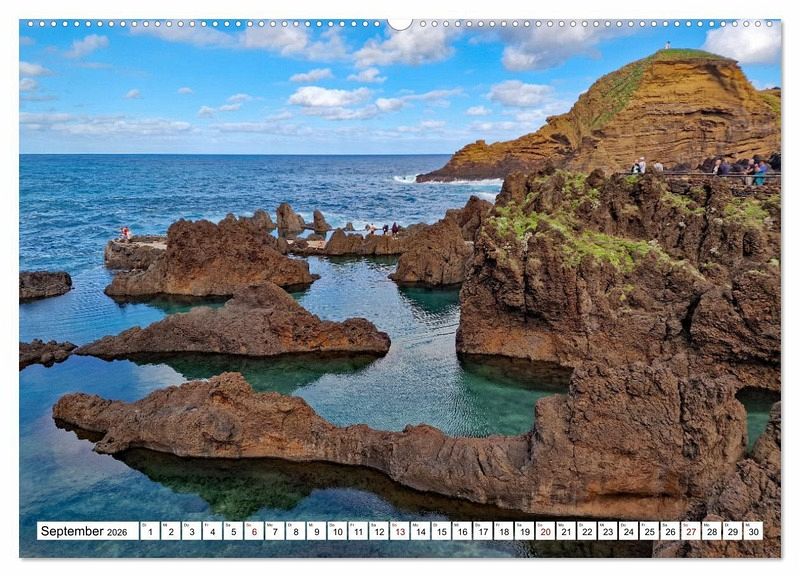800x577 pixels.
Task: Select the day 15 date cell
Action: [441, 531]
